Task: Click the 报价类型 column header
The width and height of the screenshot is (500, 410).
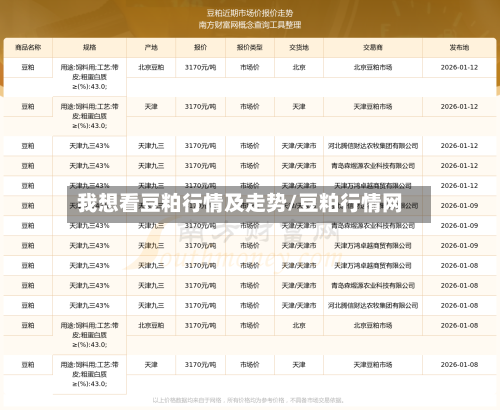Action: (250, 48)
